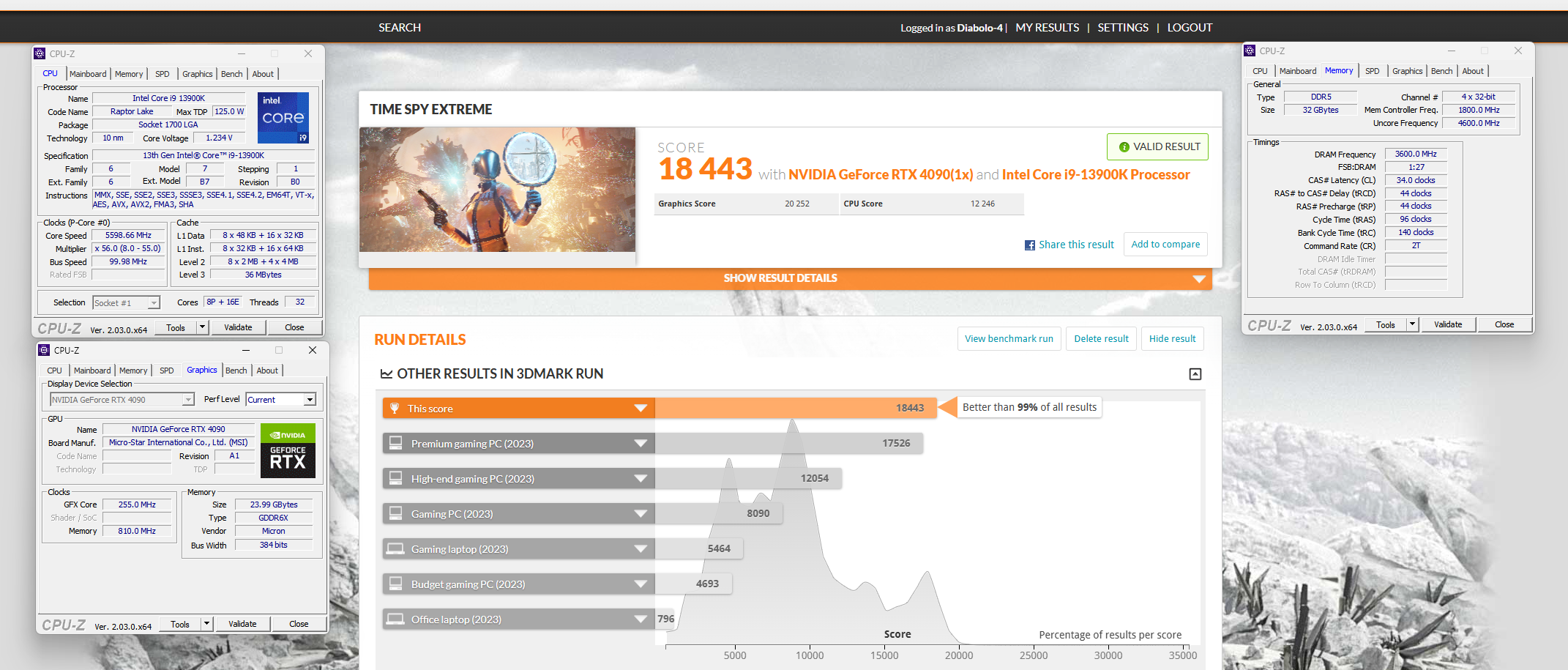Click the High-end gaming PC desktop icon
The height and width of the screenshot is (670, 1568).
coord(395,478)
